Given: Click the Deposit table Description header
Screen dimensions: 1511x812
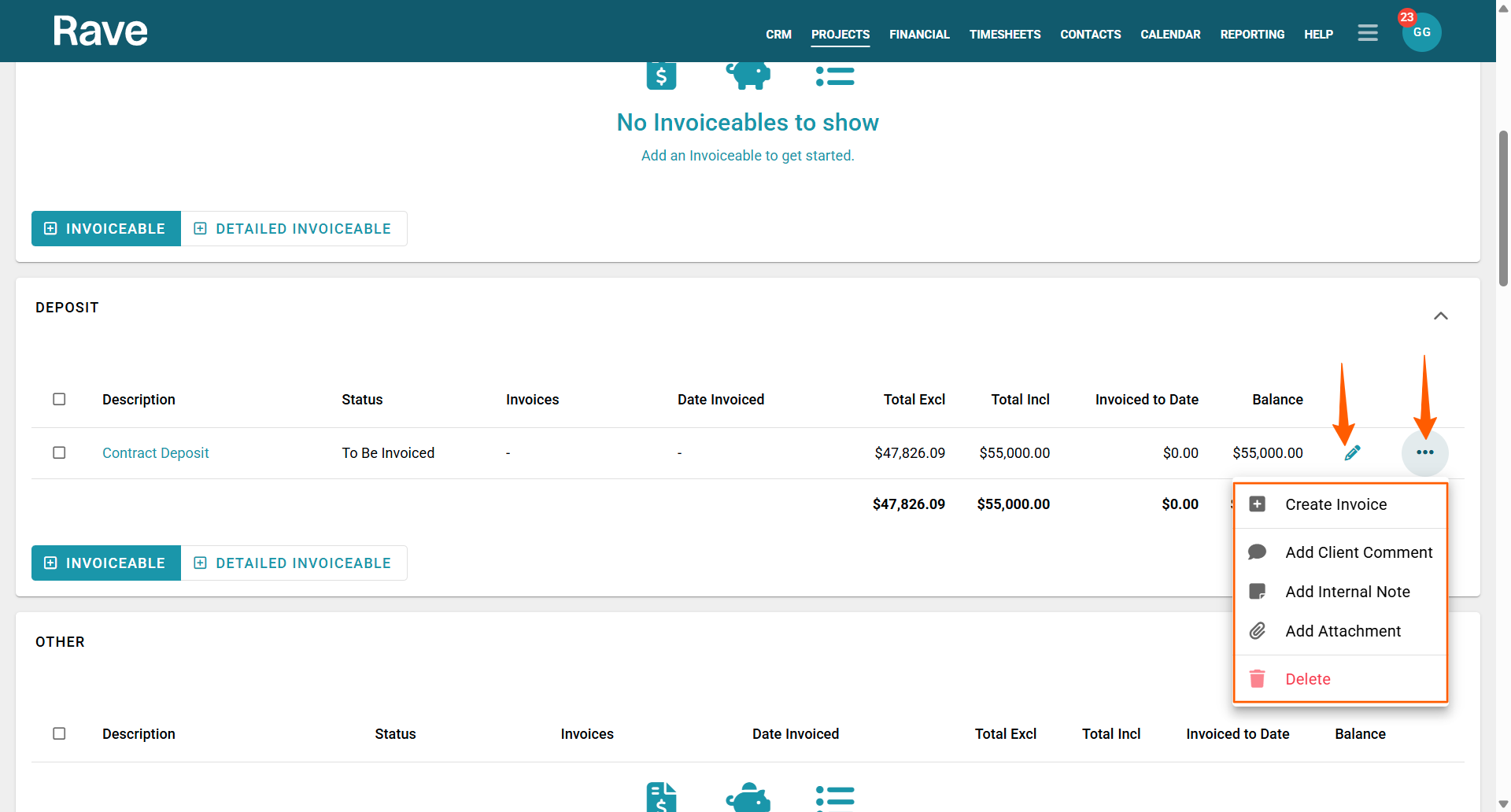Looking at the screenshot, I should coord(139,399).
